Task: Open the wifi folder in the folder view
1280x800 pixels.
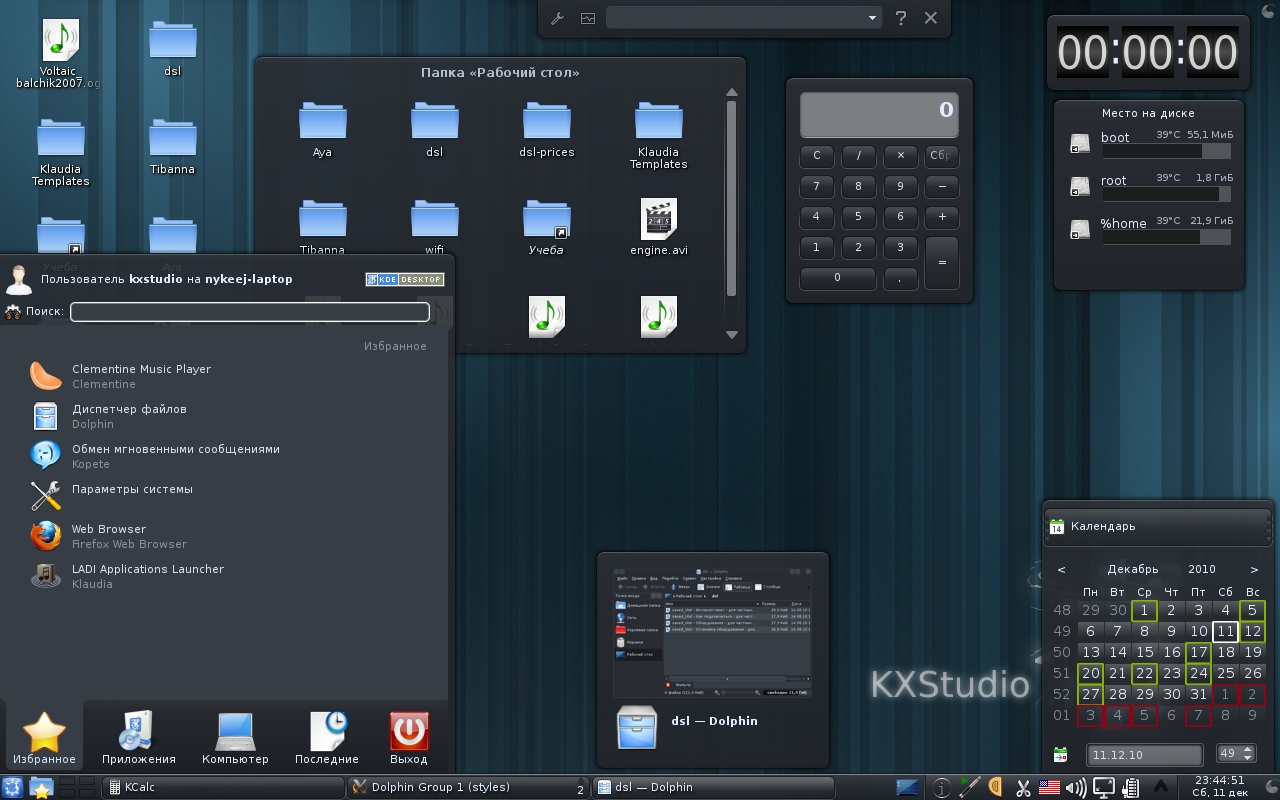Action: point(434,228)
